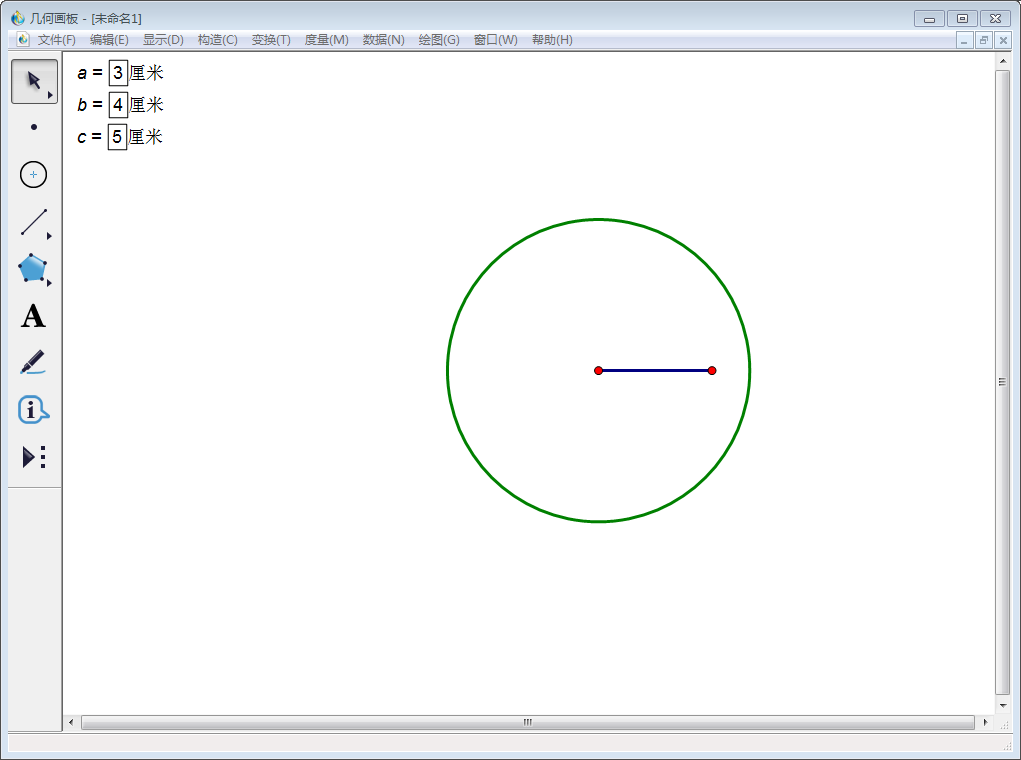Select the Compass circle tool

pyautogui.click(x=33, y=175)
